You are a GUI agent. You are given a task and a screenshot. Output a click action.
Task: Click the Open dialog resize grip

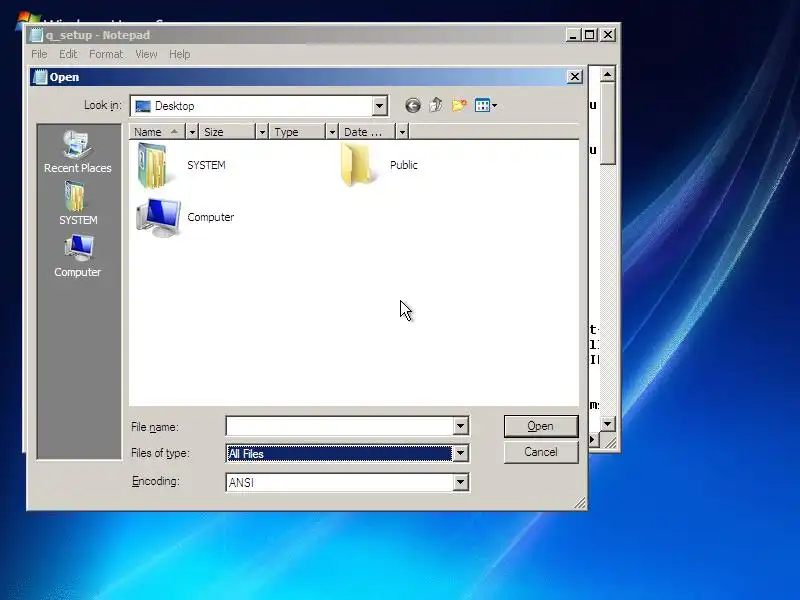coord(580,504)
